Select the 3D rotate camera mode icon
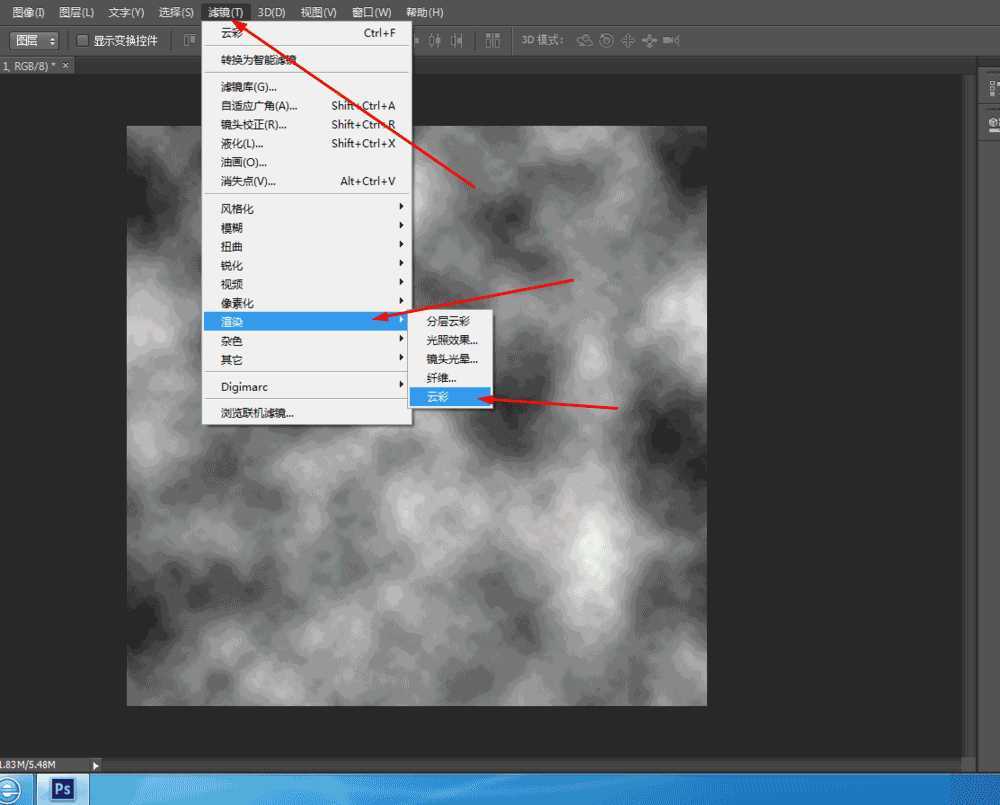 click(x=584, y=40)
